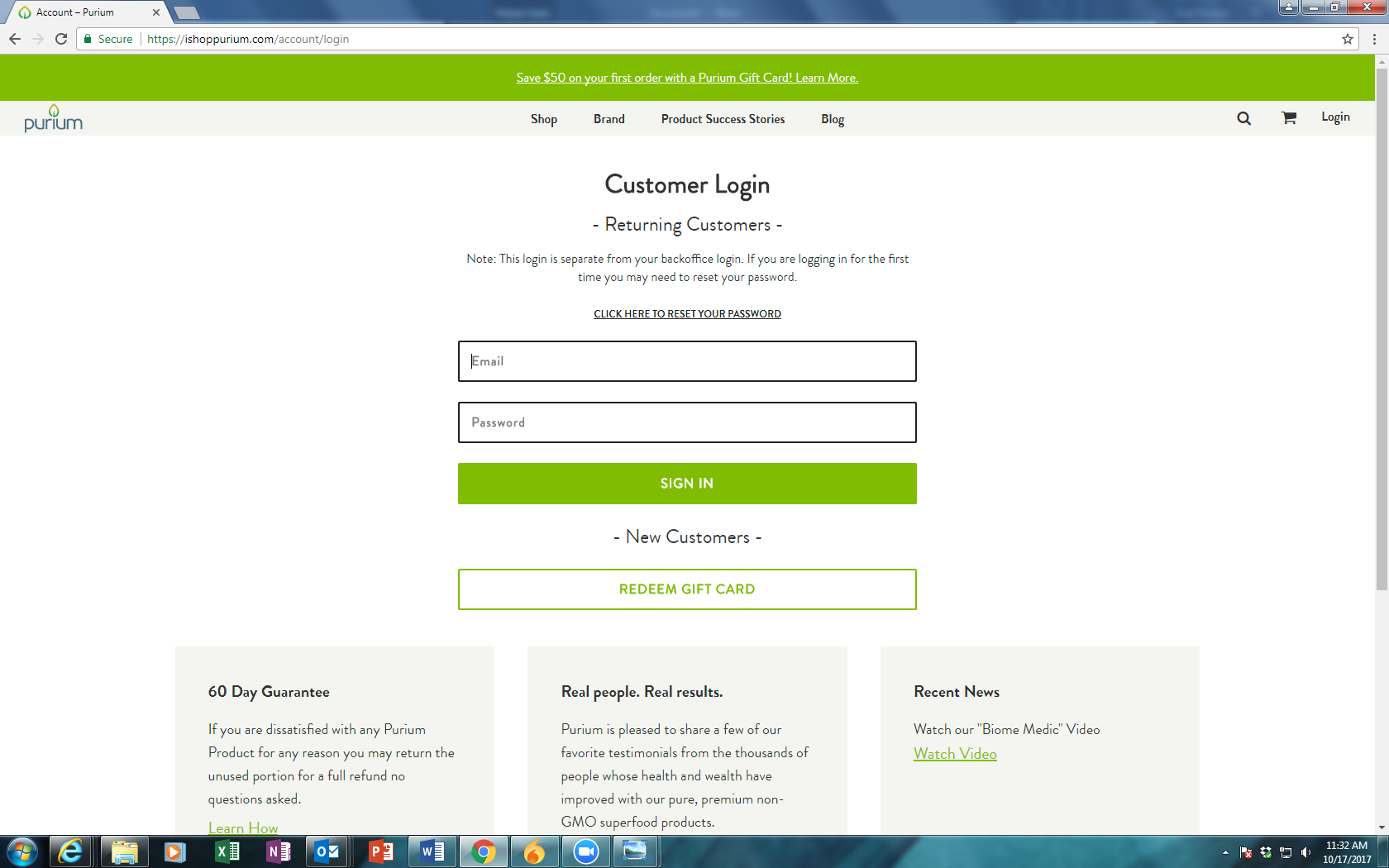The width and height of the screenshot is (1389, 868).
Task: Open Outlook from the taskbar
Action: point(328,851)
